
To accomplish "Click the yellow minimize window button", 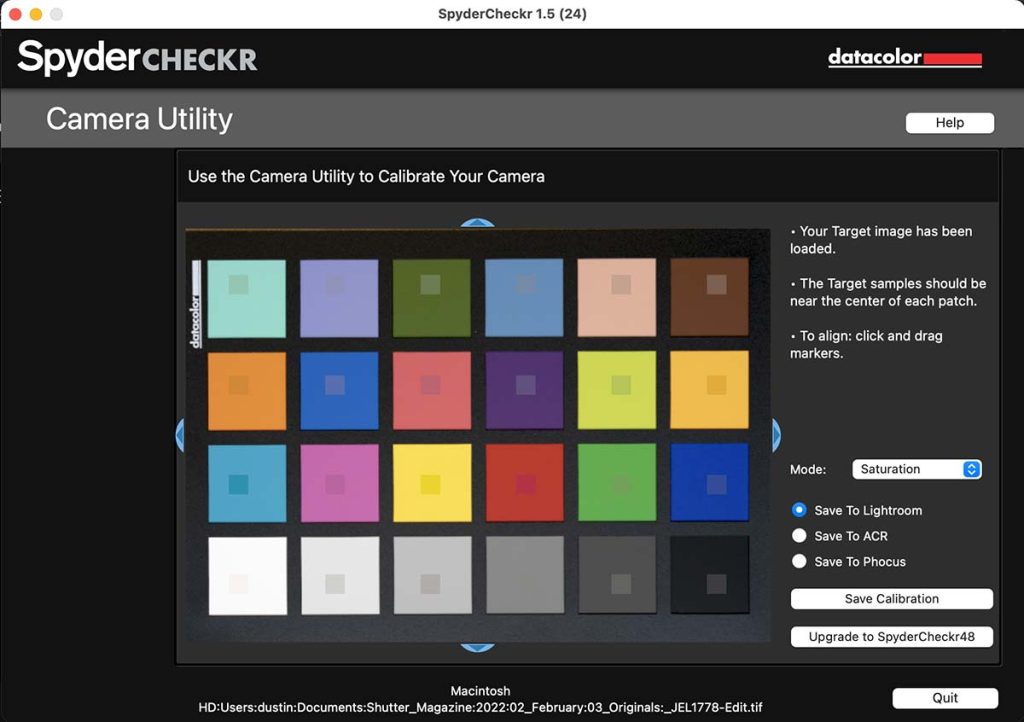I will click(36, 14).
